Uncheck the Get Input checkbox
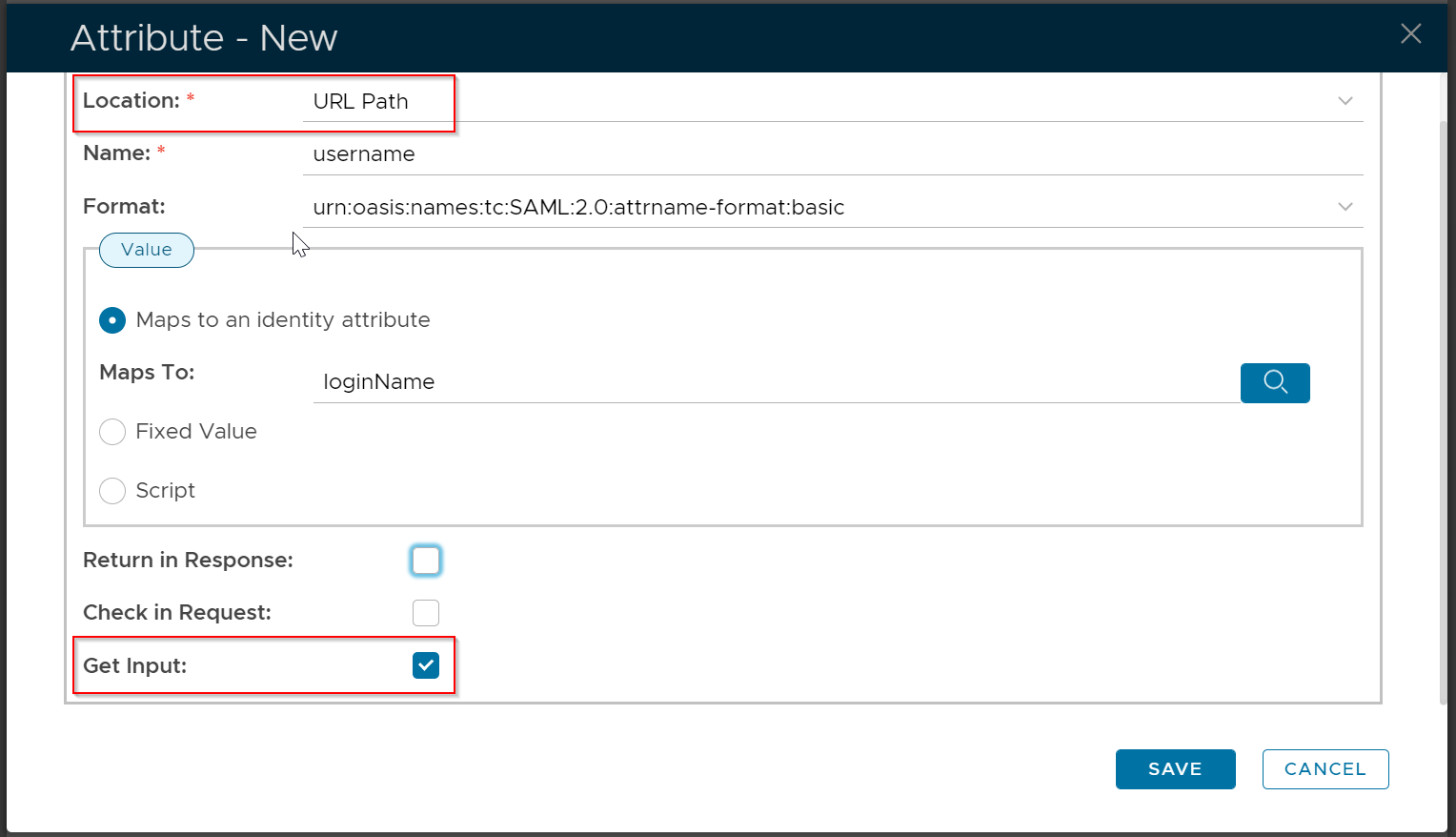The height and width of the screenshot is (837, 1456). point(426,665)
